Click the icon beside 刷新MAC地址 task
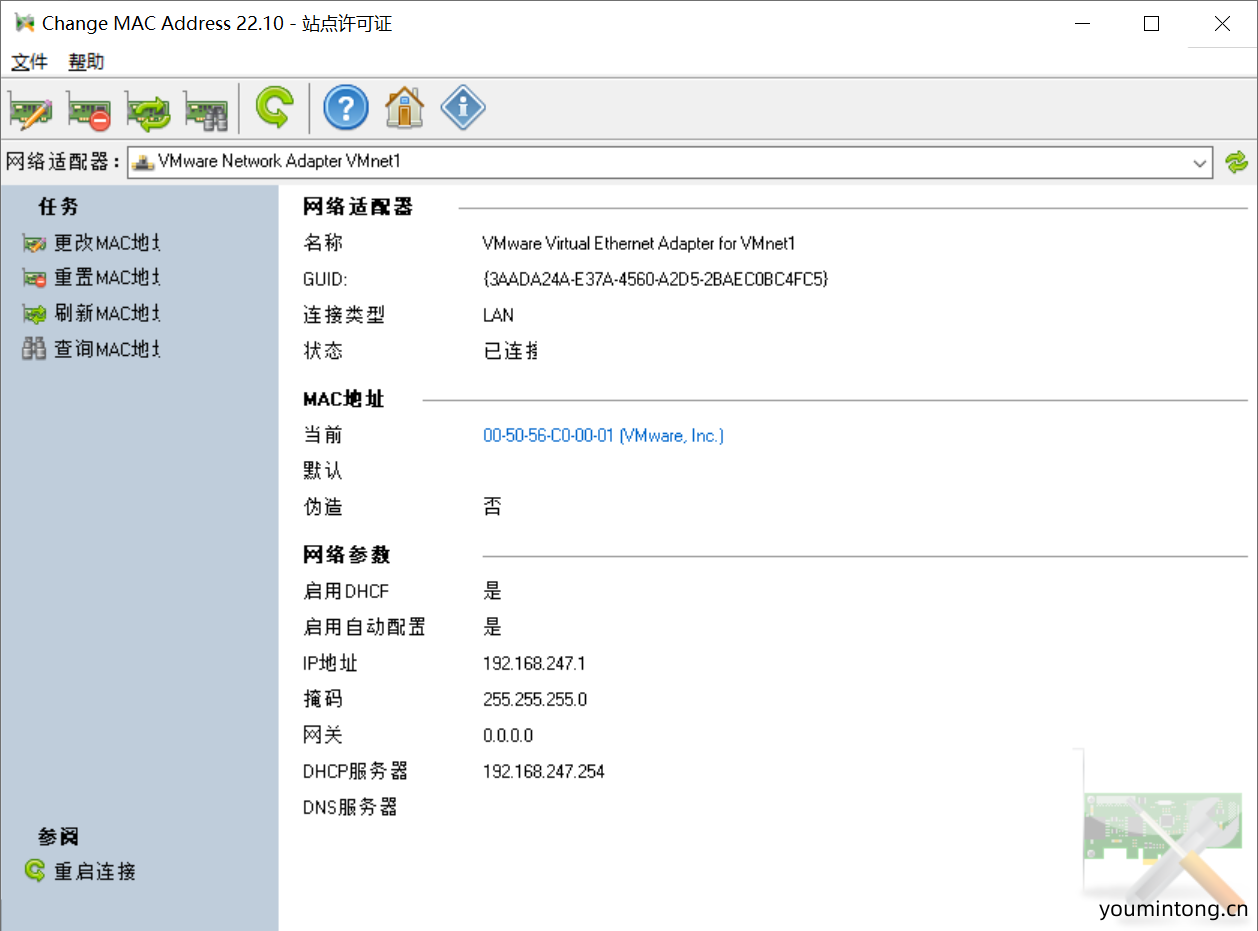 (34, 314)
